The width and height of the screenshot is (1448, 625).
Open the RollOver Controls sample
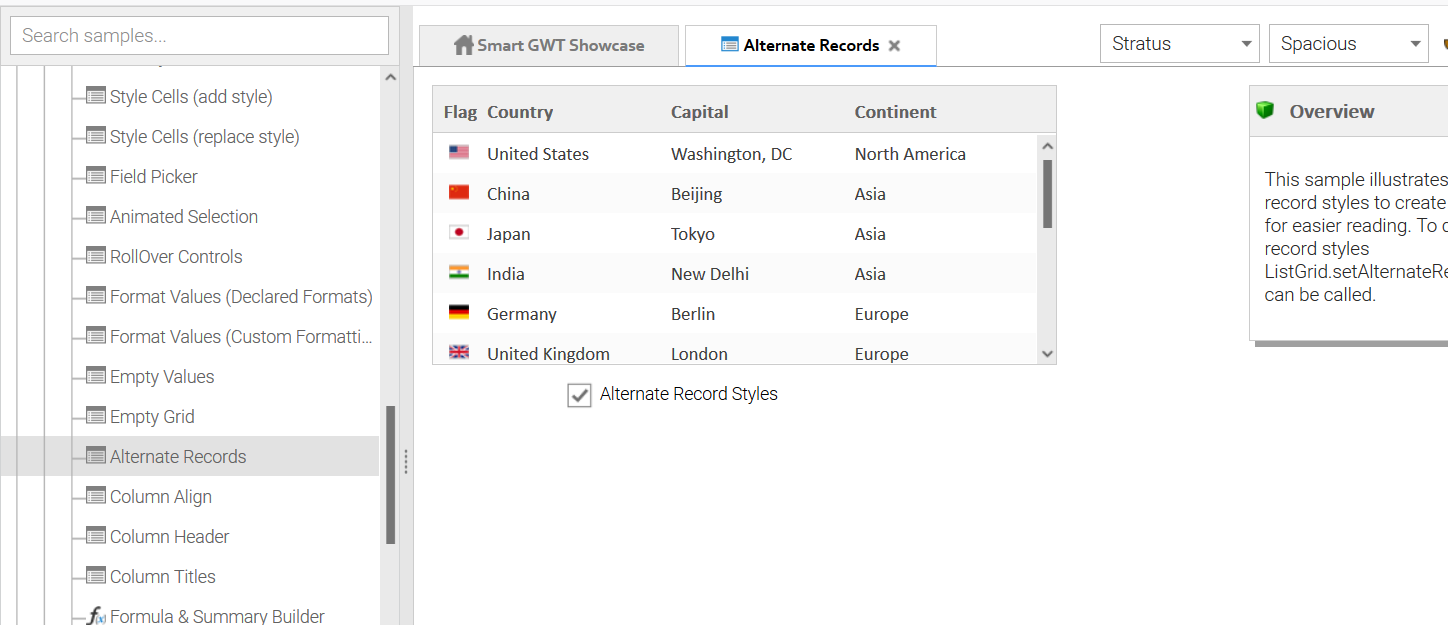pyautogui.click(x=176, y=257)
